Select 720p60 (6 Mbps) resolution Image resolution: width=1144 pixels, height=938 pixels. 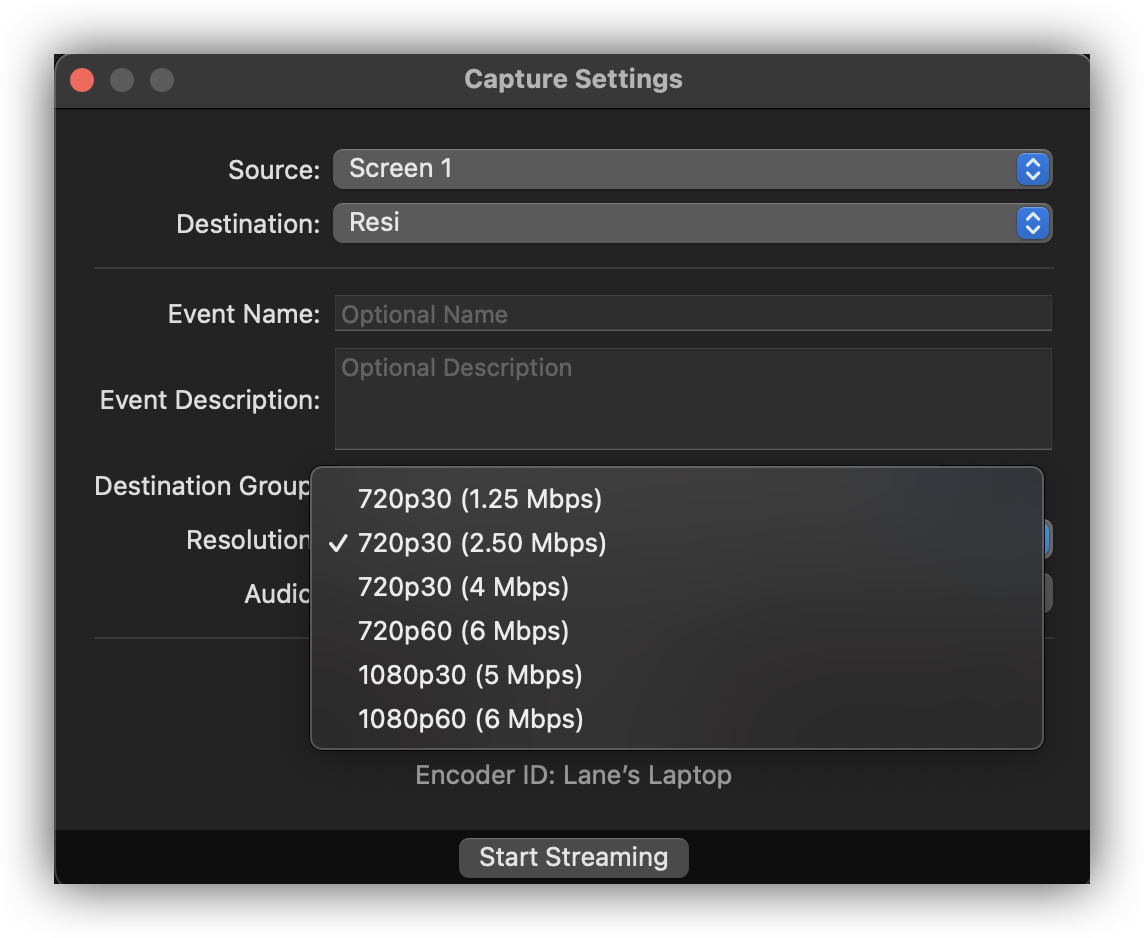(x=463, y=631)
